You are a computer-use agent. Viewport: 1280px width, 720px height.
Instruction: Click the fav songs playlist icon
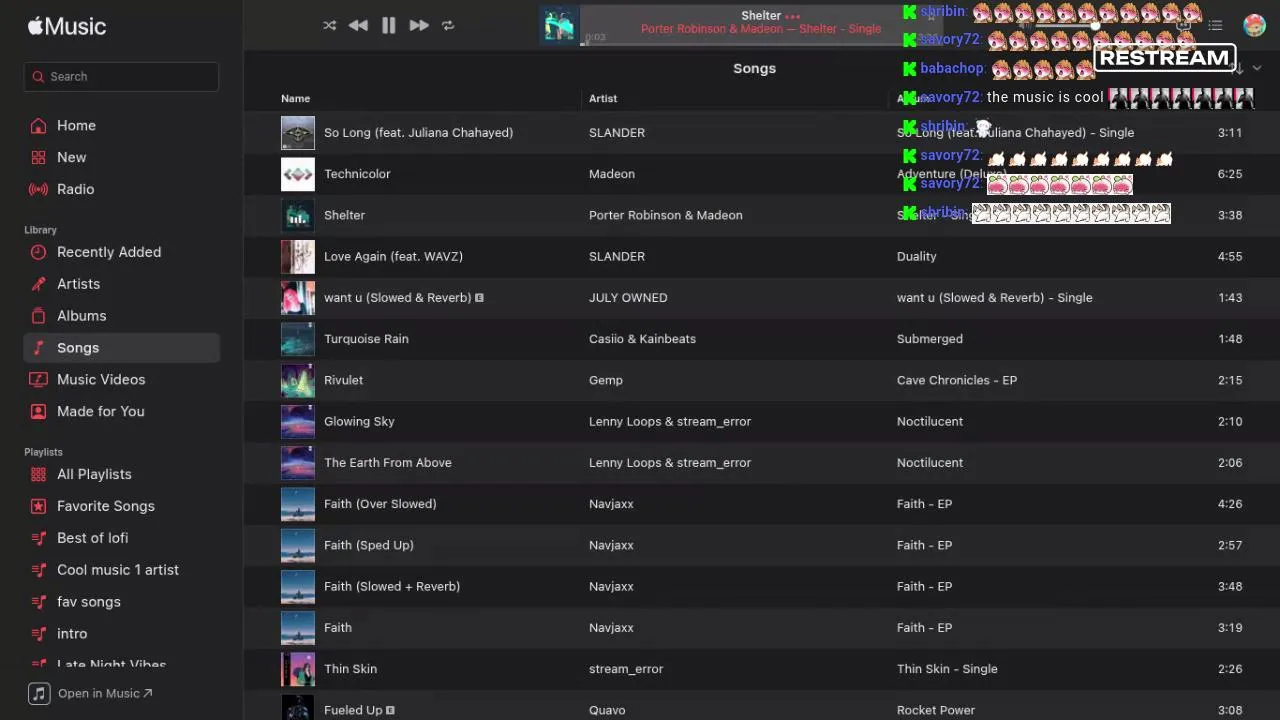point(38,602)
